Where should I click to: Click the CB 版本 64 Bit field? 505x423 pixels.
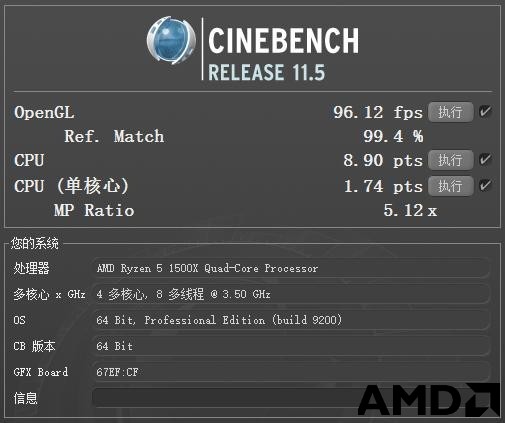(x=291, y=346)
